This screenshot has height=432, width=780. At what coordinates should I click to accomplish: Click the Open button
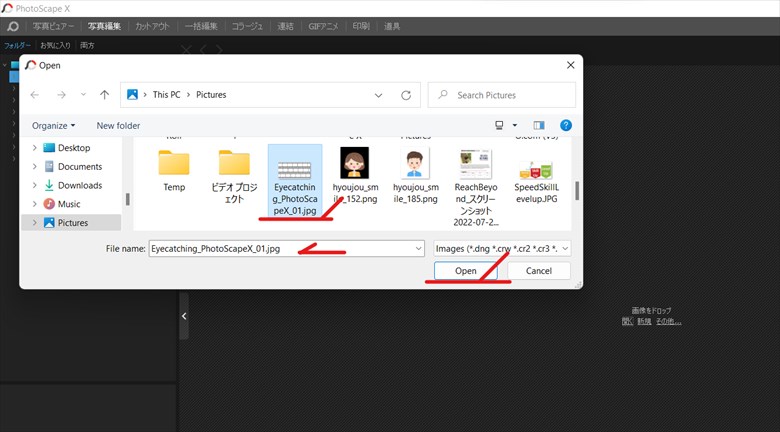(466, 271)
